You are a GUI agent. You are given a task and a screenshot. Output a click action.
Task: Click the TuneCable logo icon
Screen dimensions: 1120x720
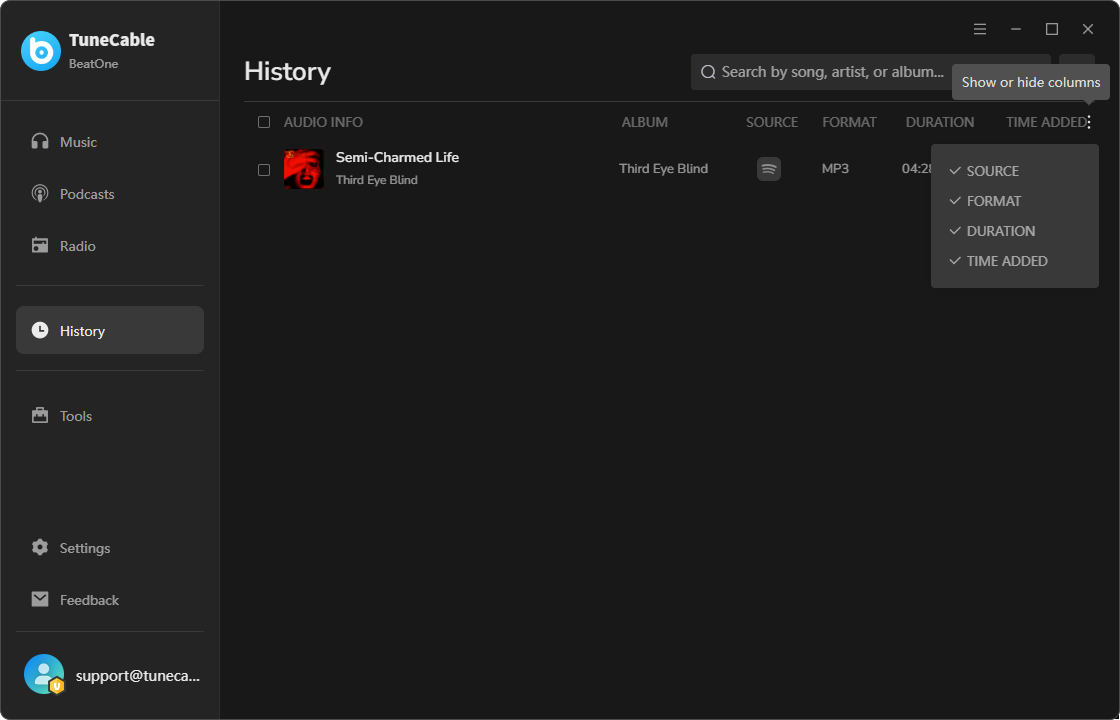point(41,51)
